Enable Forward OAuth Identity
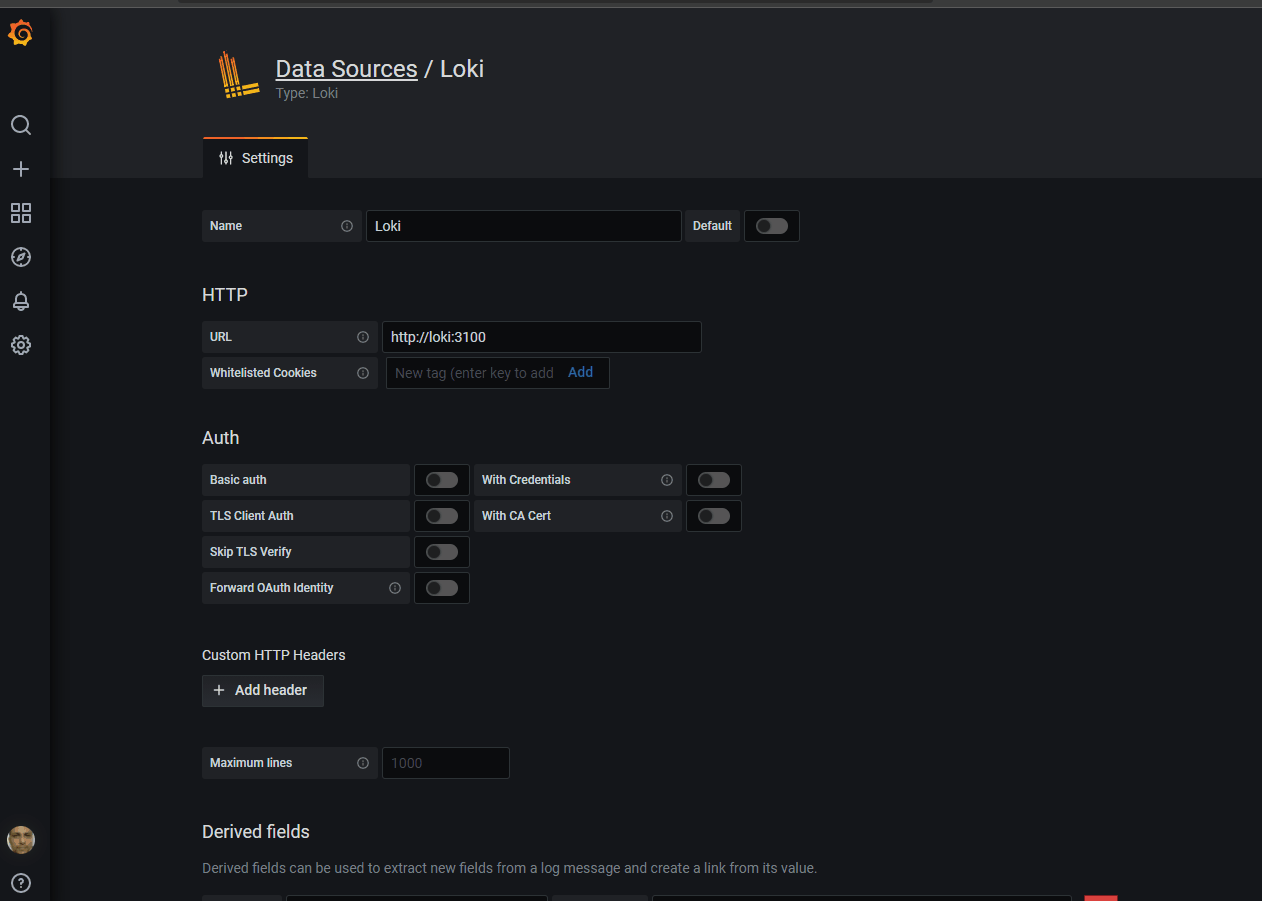Screen dimensions: 1262x901 [x=442, y=588]
